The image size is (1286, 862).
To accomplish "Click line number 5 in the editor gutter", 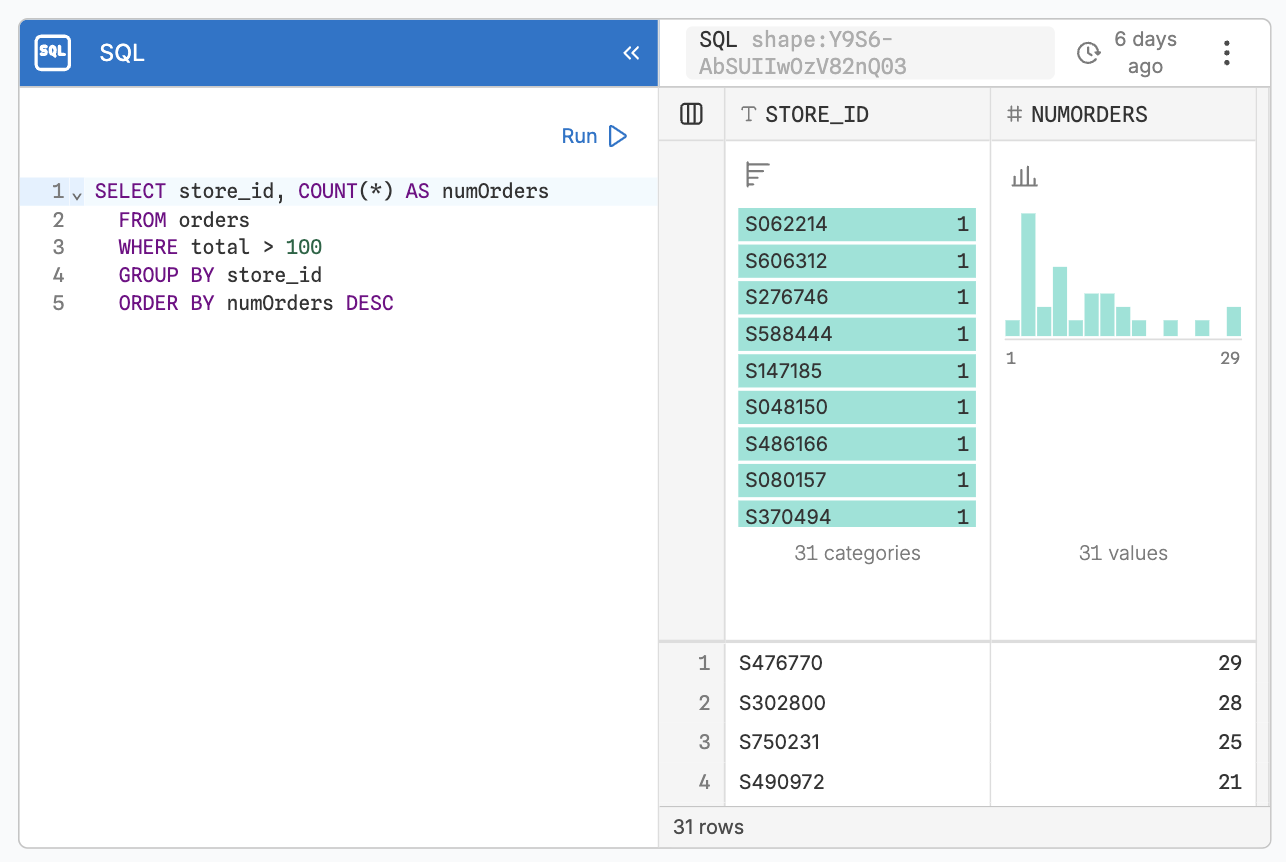I will point(58,303).
